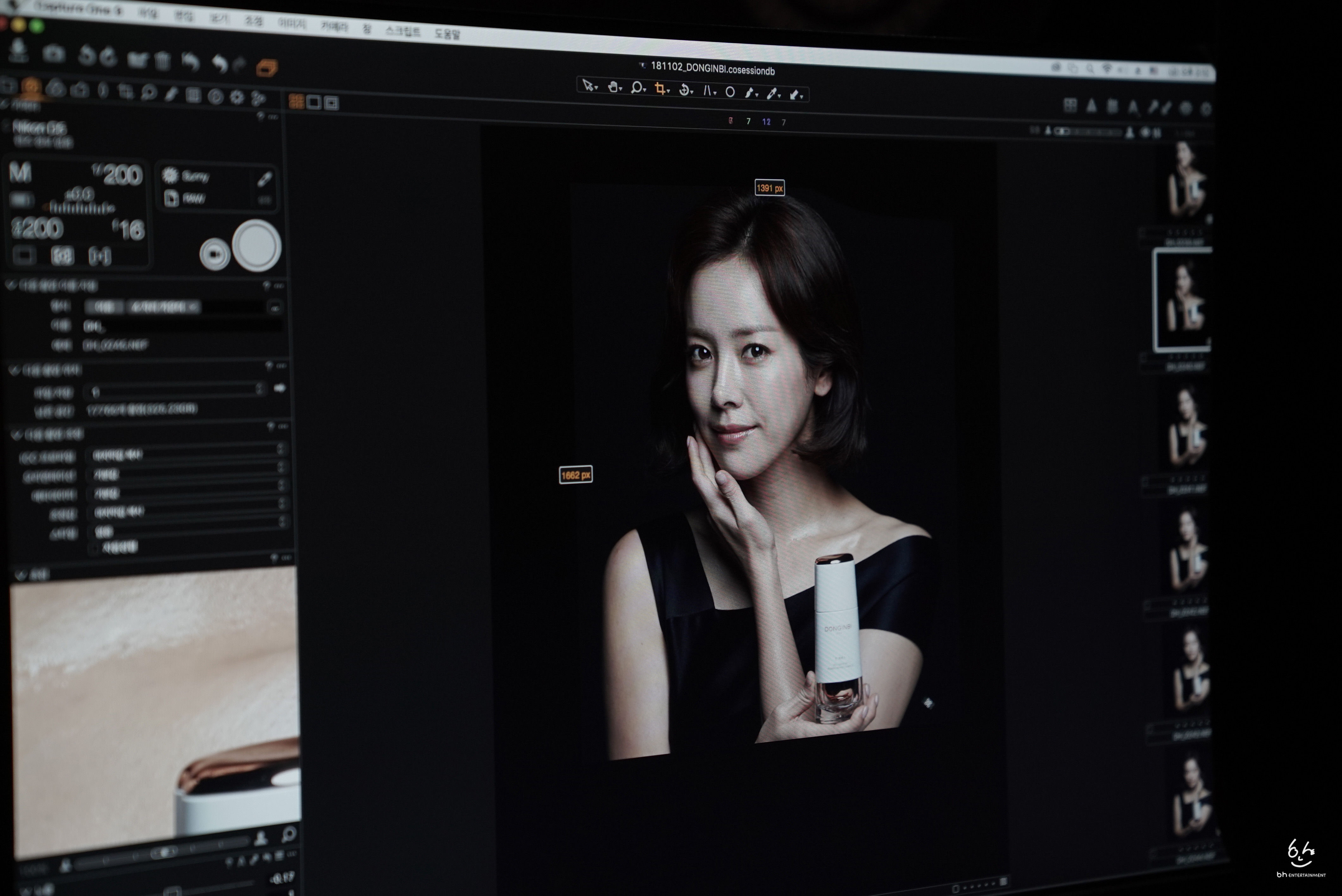Rotate image right using toolbar icon

tap(109, 57)
